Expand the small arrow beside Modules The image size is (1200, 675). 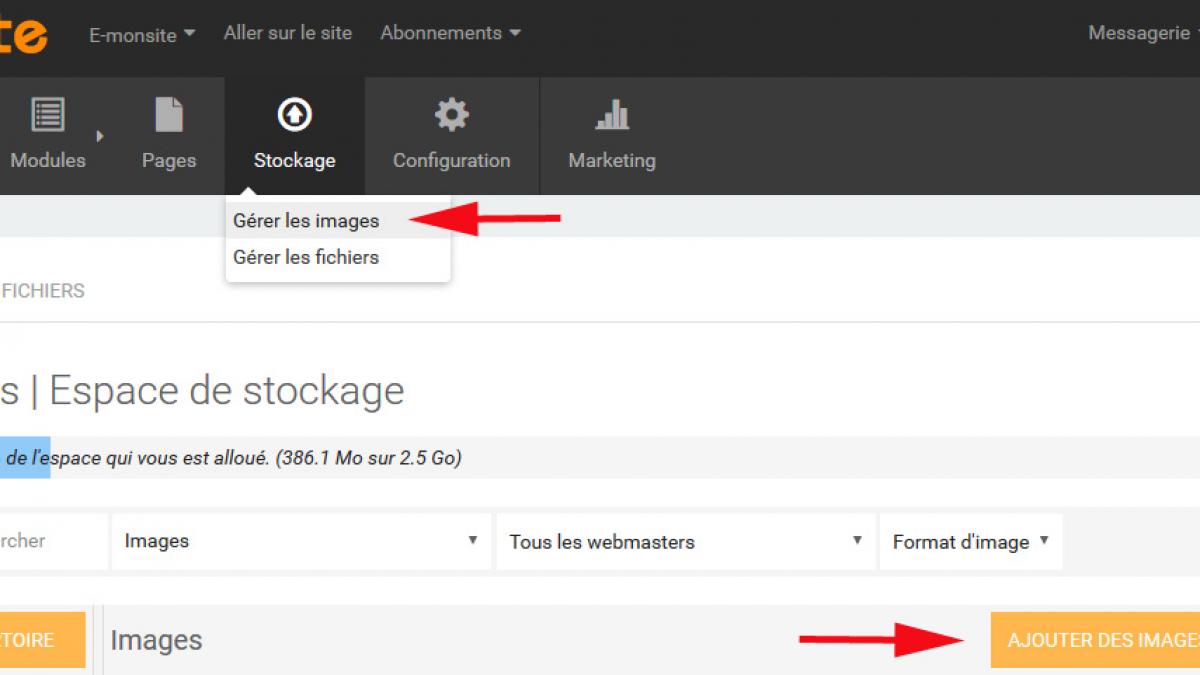pos(100,136)
